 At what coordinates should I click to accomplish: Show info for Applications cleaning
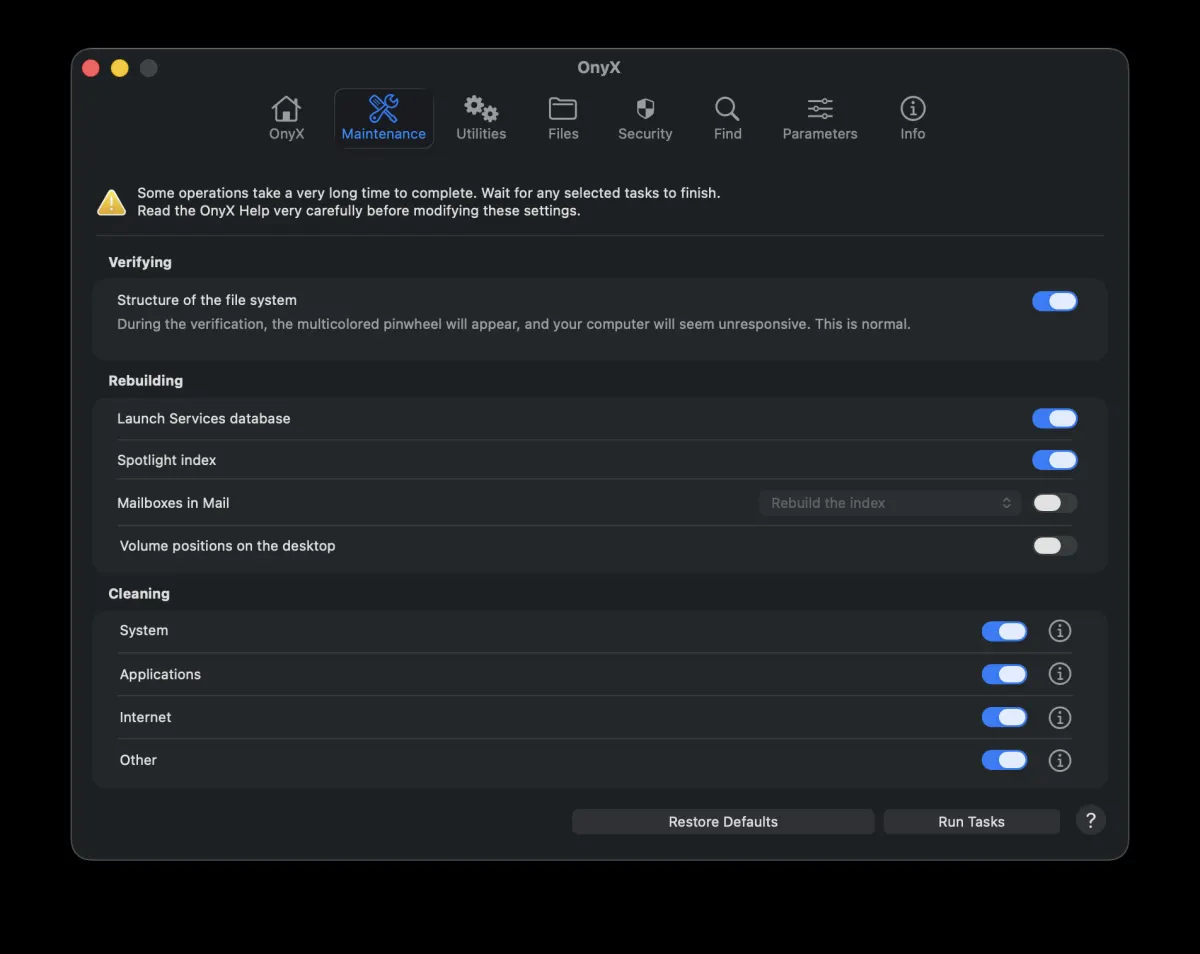click(x=1060, y=674)
